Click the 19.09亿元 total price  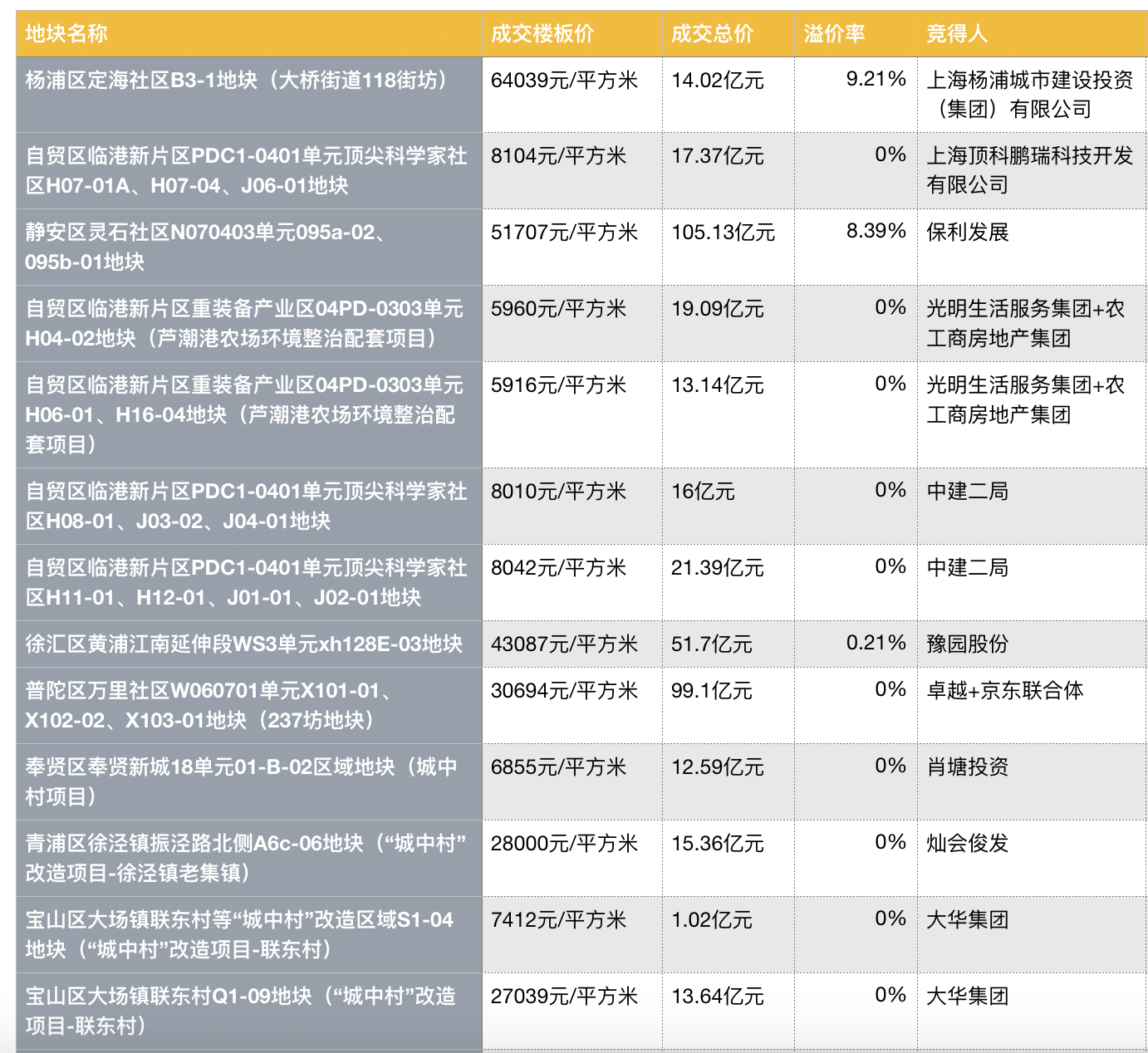point(718,309)
